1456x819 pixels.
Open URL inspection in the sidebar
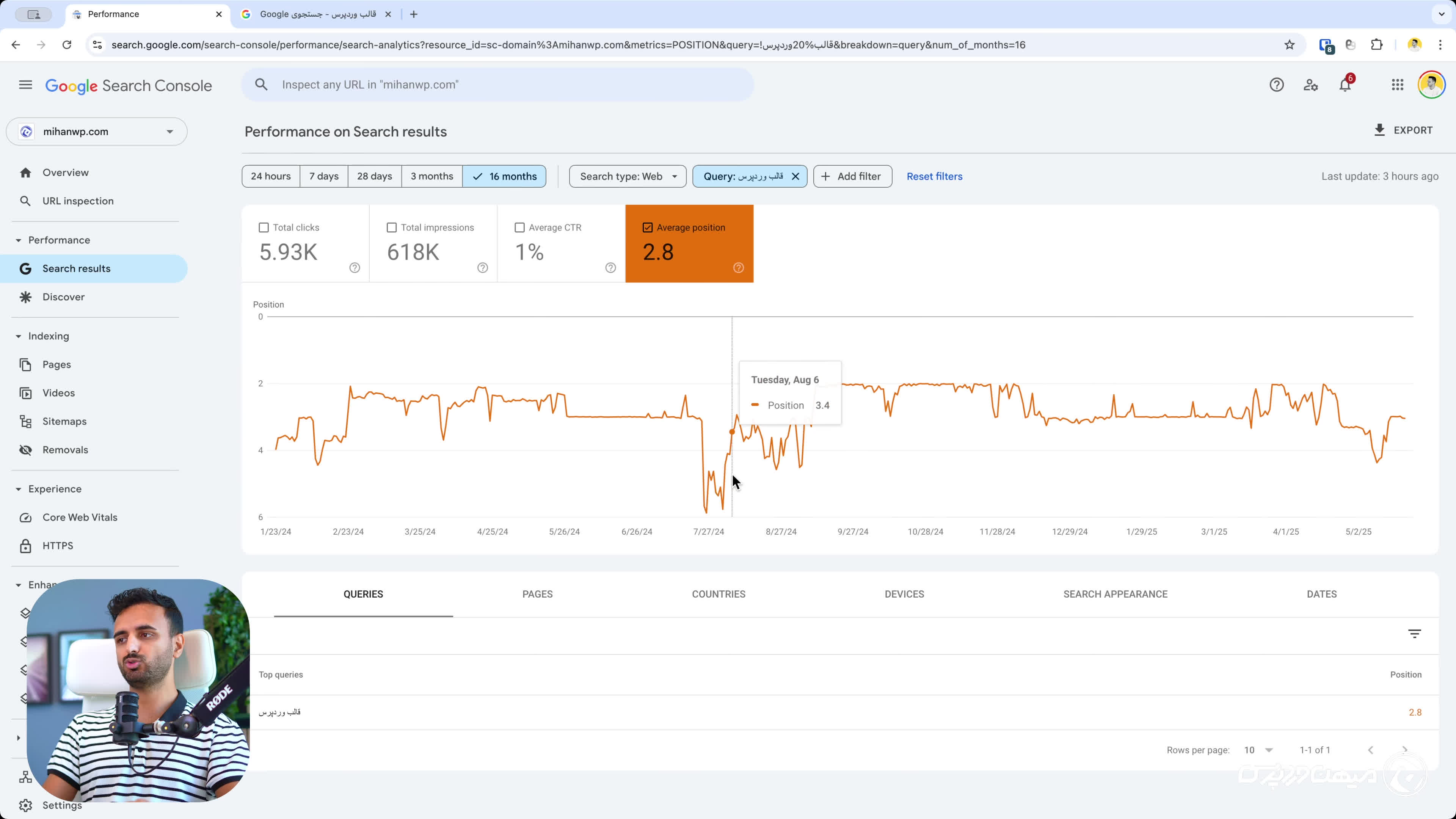pyautogui.click(x=78, y=201)
